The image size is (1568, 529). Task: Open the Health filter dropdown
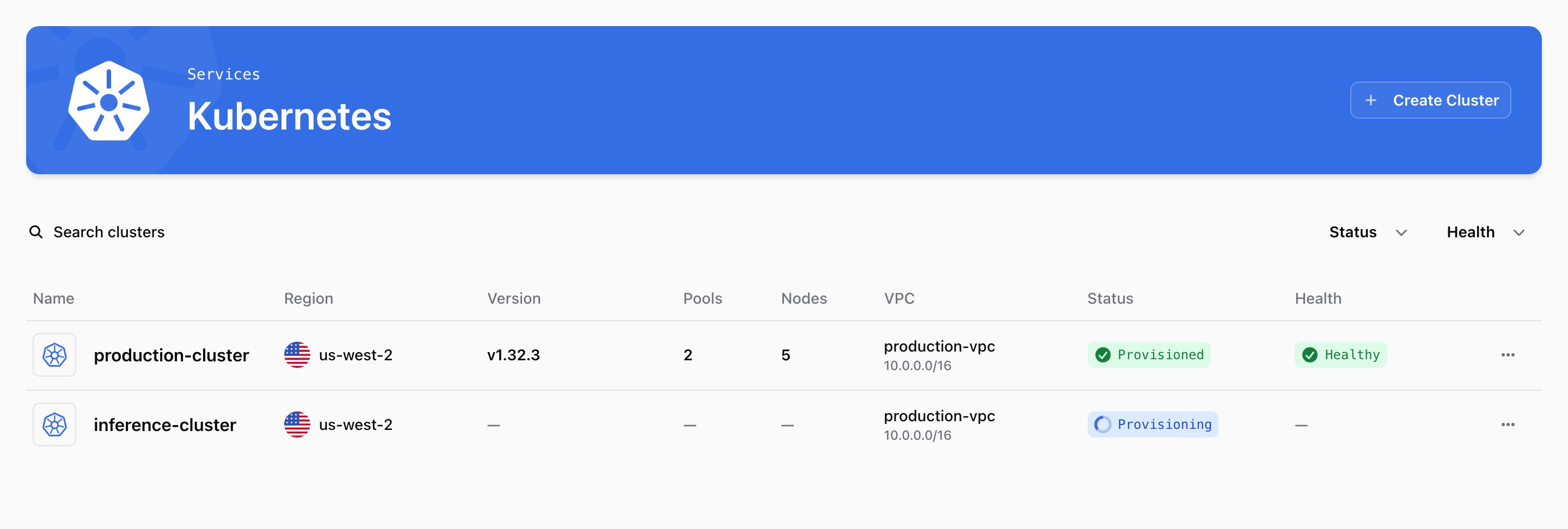click(1485, 232)
